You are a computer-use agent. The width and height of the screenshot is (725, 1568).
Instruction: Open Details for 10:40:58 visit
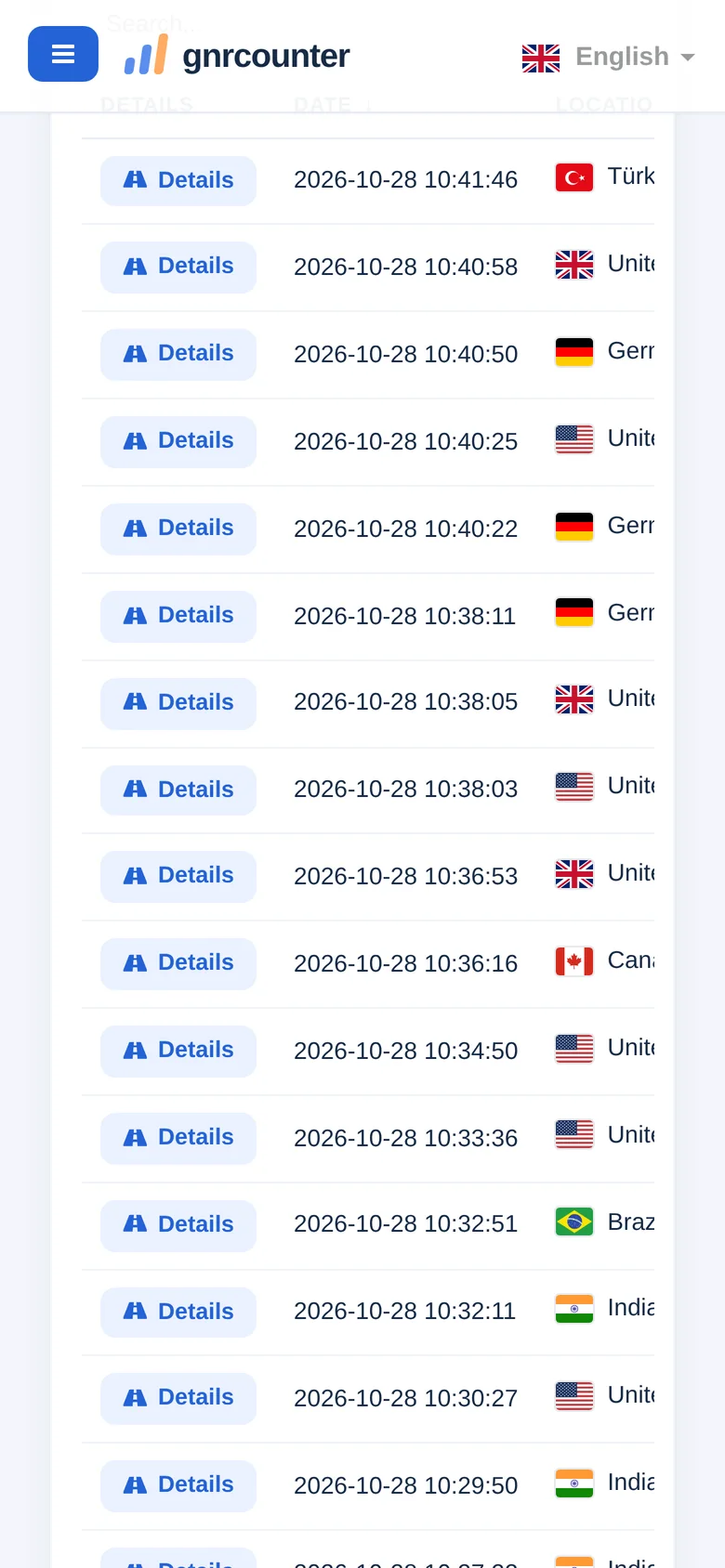(x=178, y=267)
